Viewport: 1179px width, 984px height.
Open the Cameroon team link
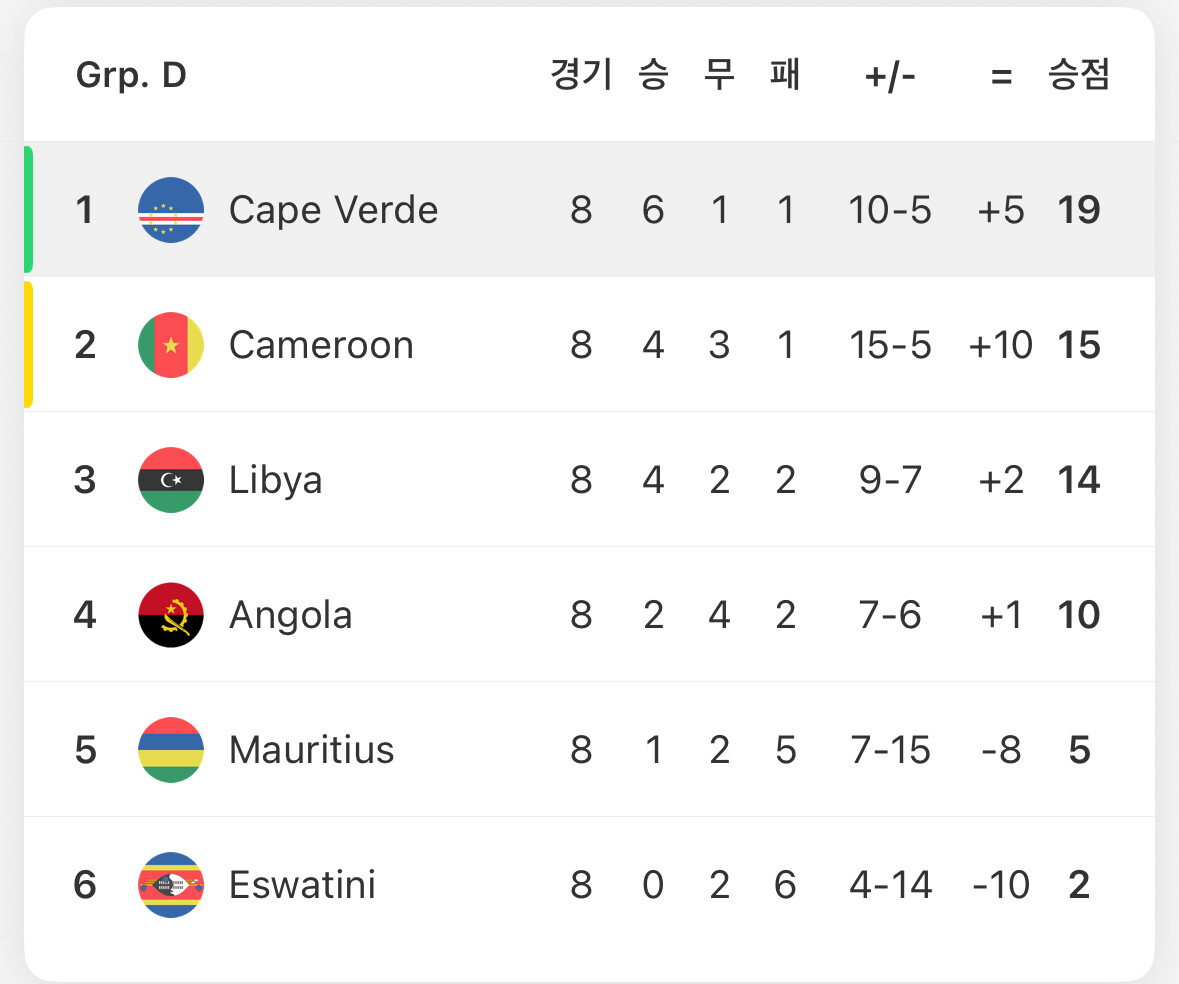[321, 345]
